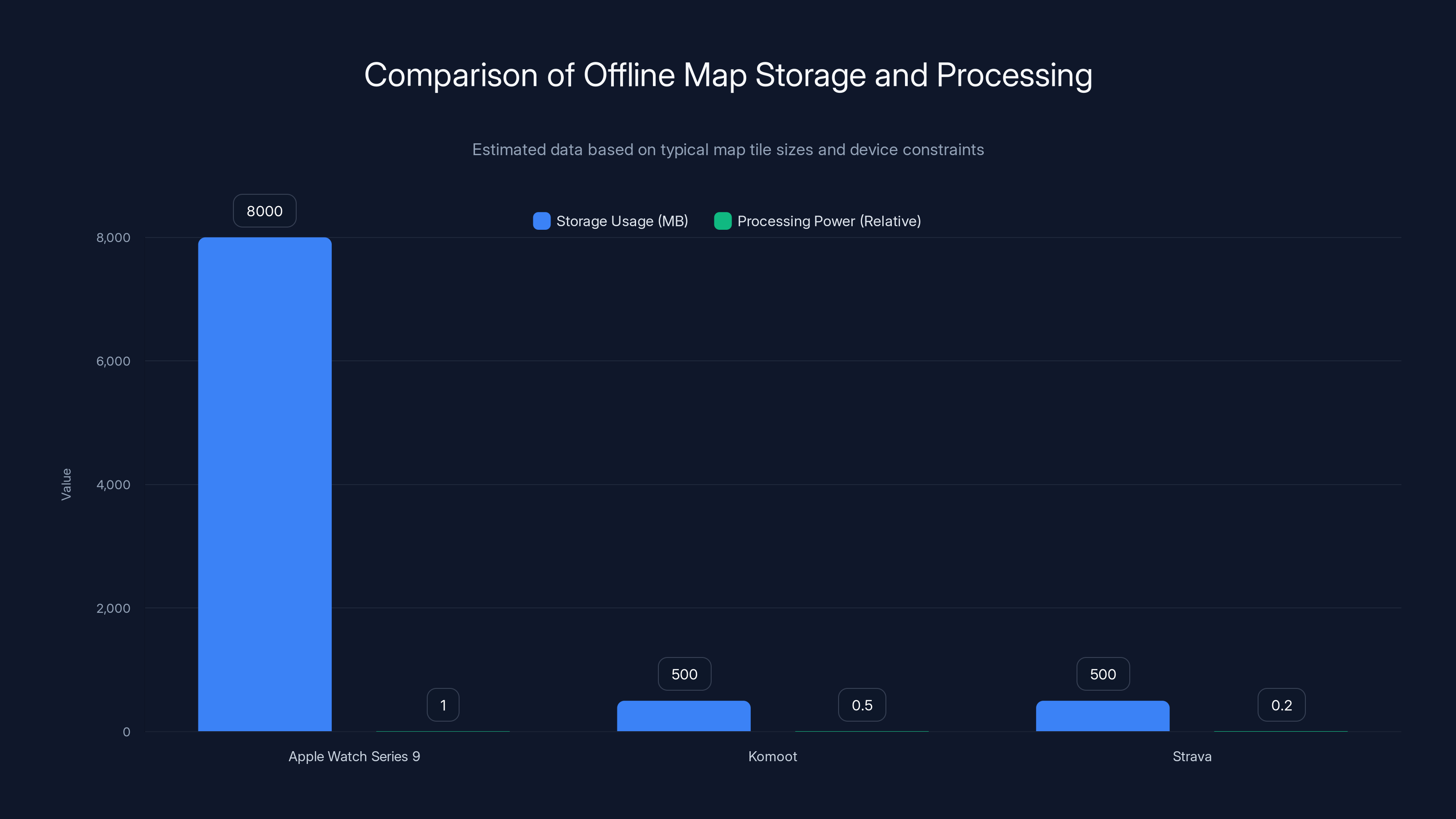The width and height of the screenshot is (1456, 819).
Task: Expand details on the Komoot category label
Action: coord(773,756)
